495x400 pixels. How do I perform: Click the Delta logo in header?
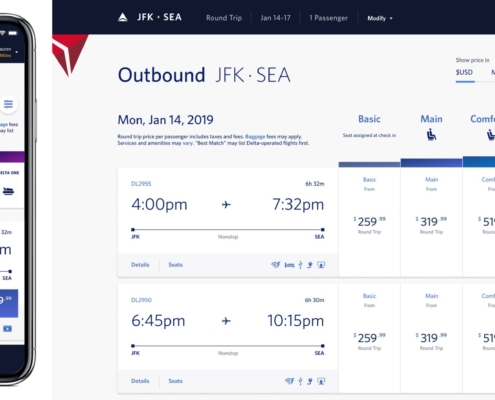[123, 17]
